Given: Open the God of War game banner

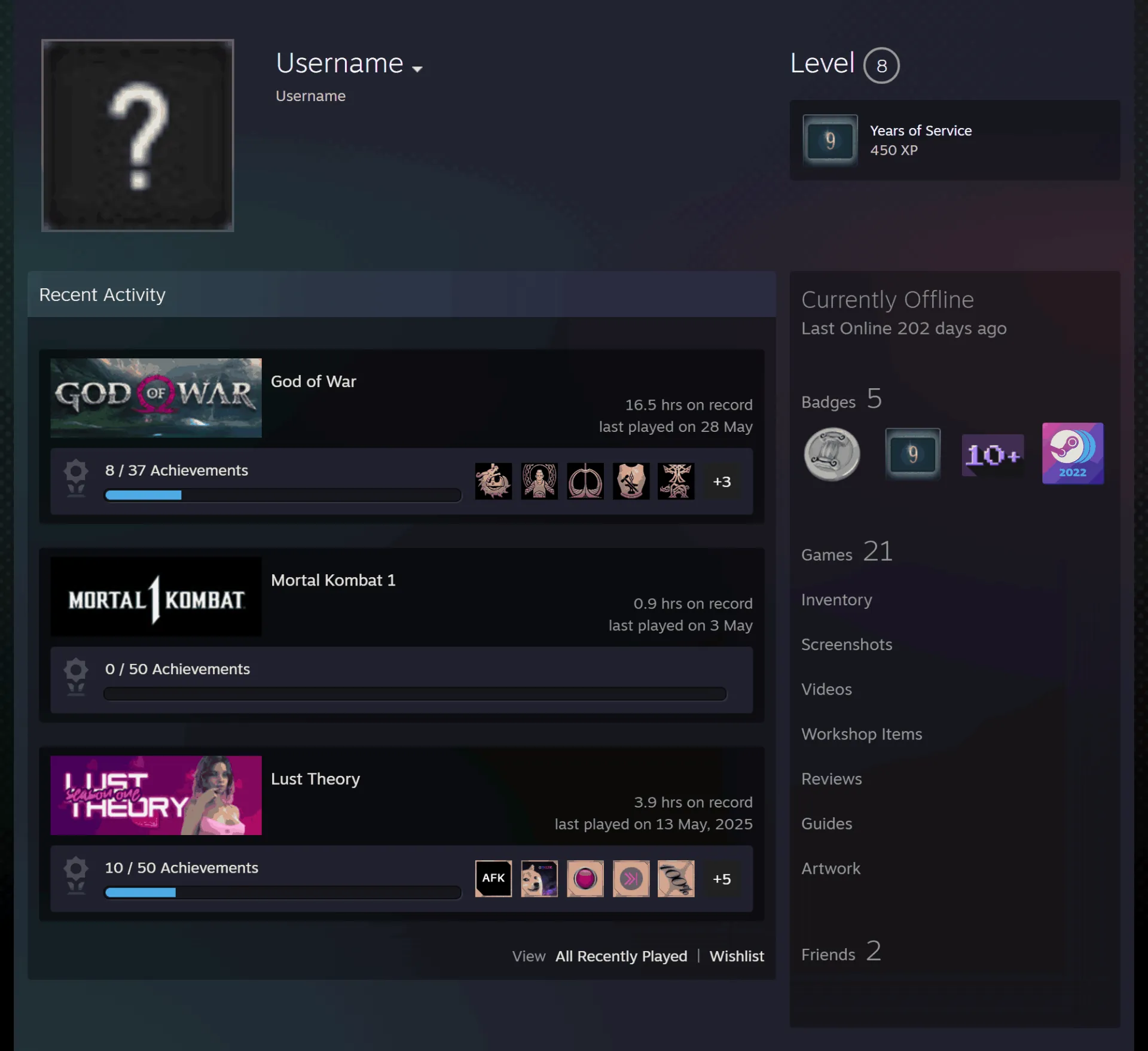Looking at the screenshot, I should coord(156,398).
